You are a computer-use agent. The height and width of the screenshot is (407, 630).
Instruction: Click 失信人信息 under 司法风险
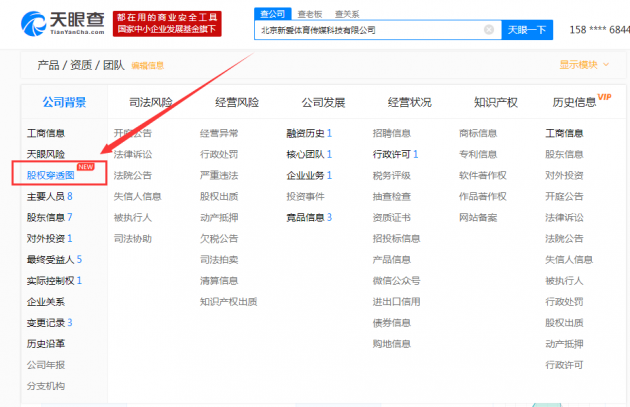[x=137, y=196]
